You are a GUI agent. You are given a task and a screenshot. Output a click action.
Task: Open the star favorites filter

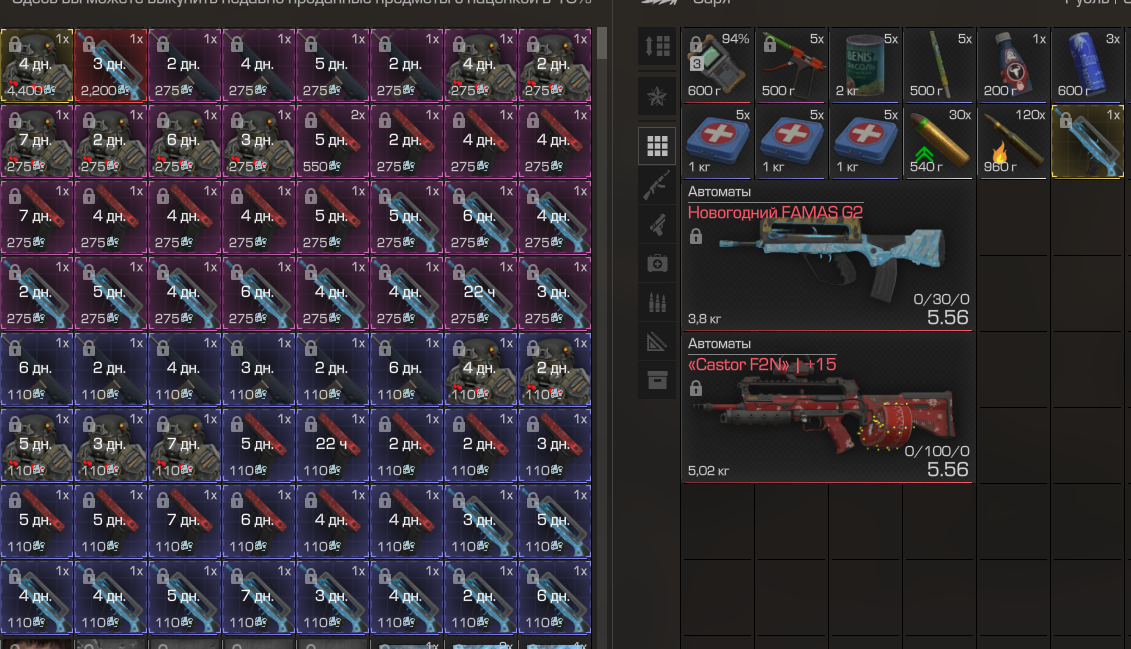tap(657, 96)
